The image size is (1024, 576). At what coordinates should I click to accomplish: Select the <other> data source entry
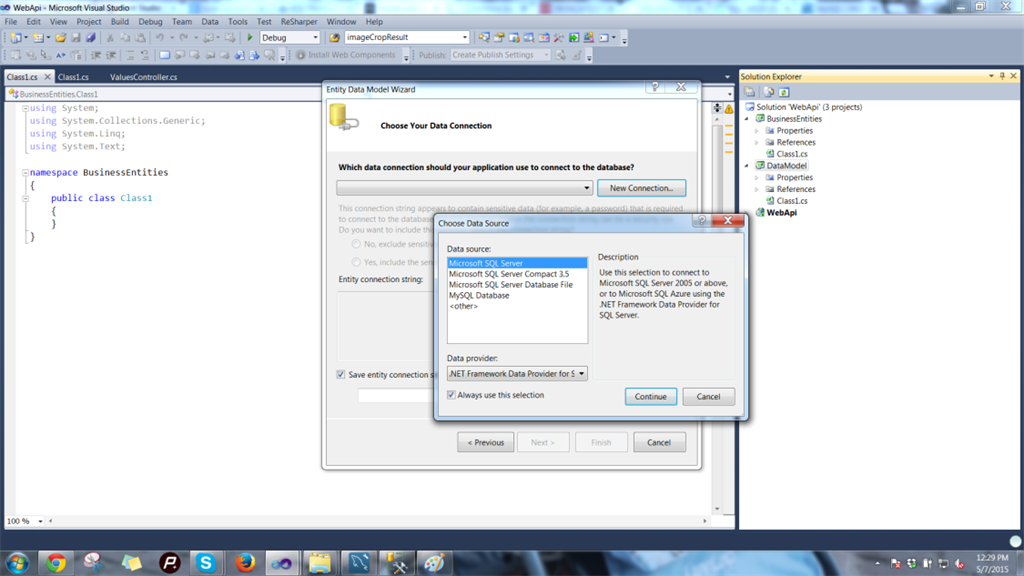point(463,306)
